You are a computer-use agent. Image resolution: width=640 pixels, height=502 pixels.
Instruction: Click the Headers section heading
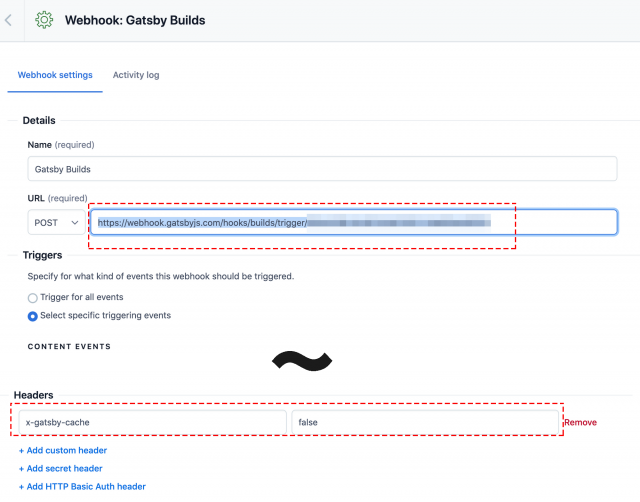click(33, 395)
